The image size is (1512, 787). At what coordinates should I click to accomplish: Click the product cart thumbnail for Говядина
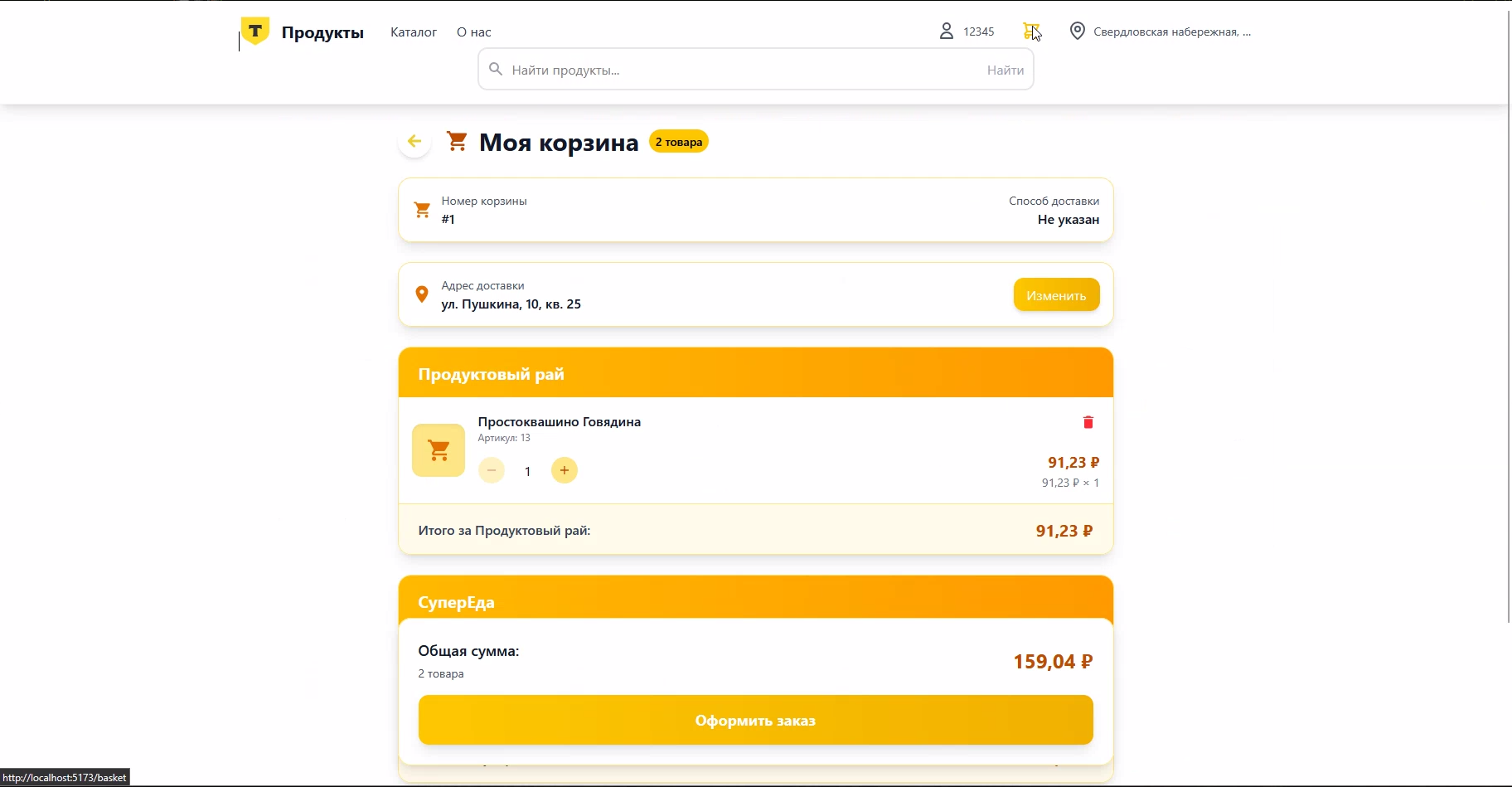pos(439,450)
